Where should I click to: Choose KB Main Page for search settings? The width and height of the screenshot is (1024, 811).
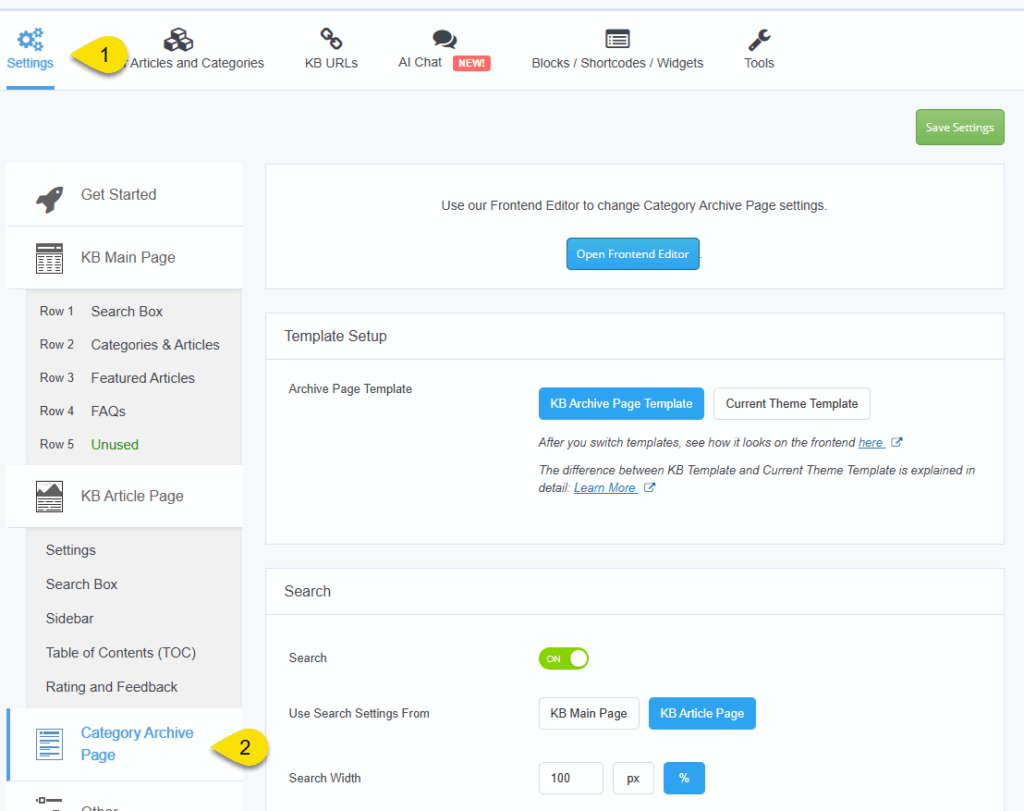point(588,713)
